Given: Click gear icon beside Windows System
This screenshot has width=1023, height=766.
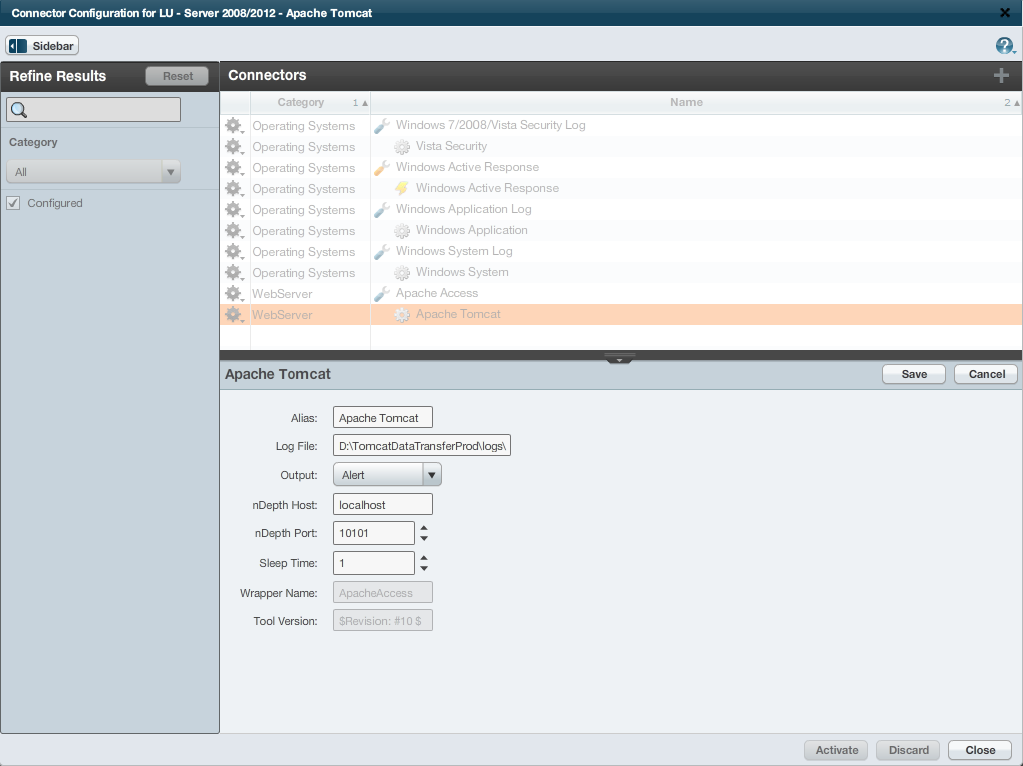Looking at the screenshot, I should click(402, 272).
